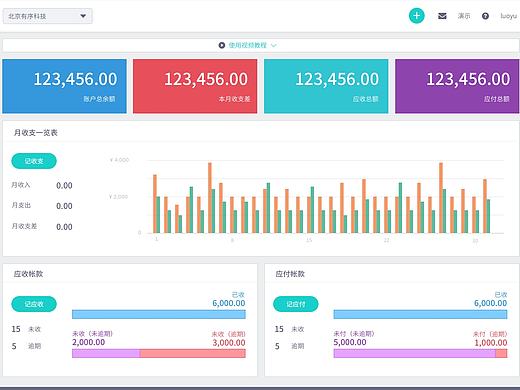
Task: Open the 北京有序科技 company dropdown
Action: coord(47,16)
